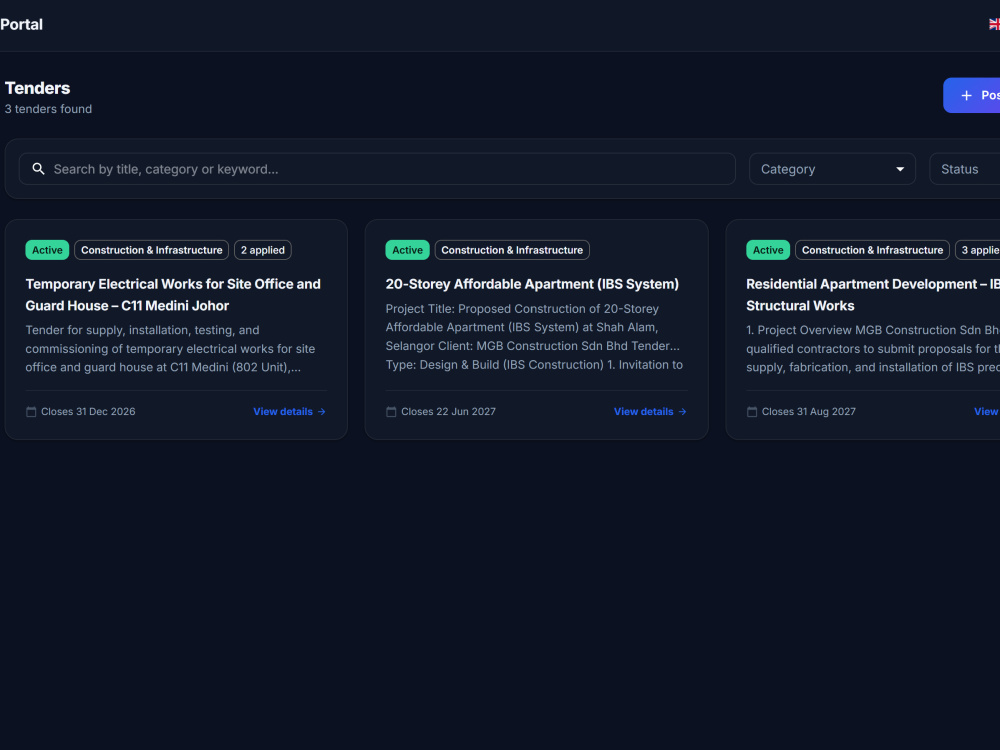Focus the tender search field

pos(377,169)
